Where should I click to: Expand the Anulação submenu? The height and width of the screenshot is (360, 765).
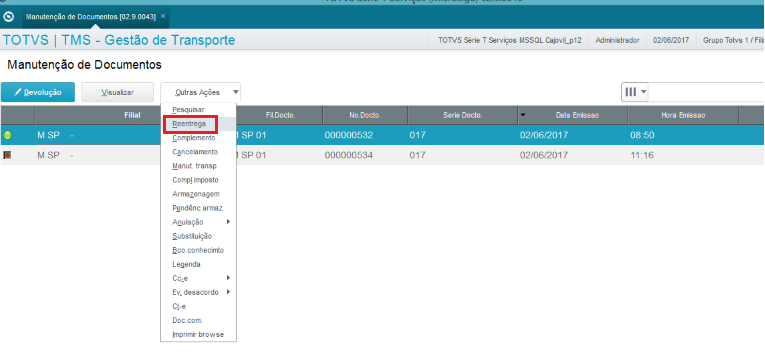pos(199,222)
